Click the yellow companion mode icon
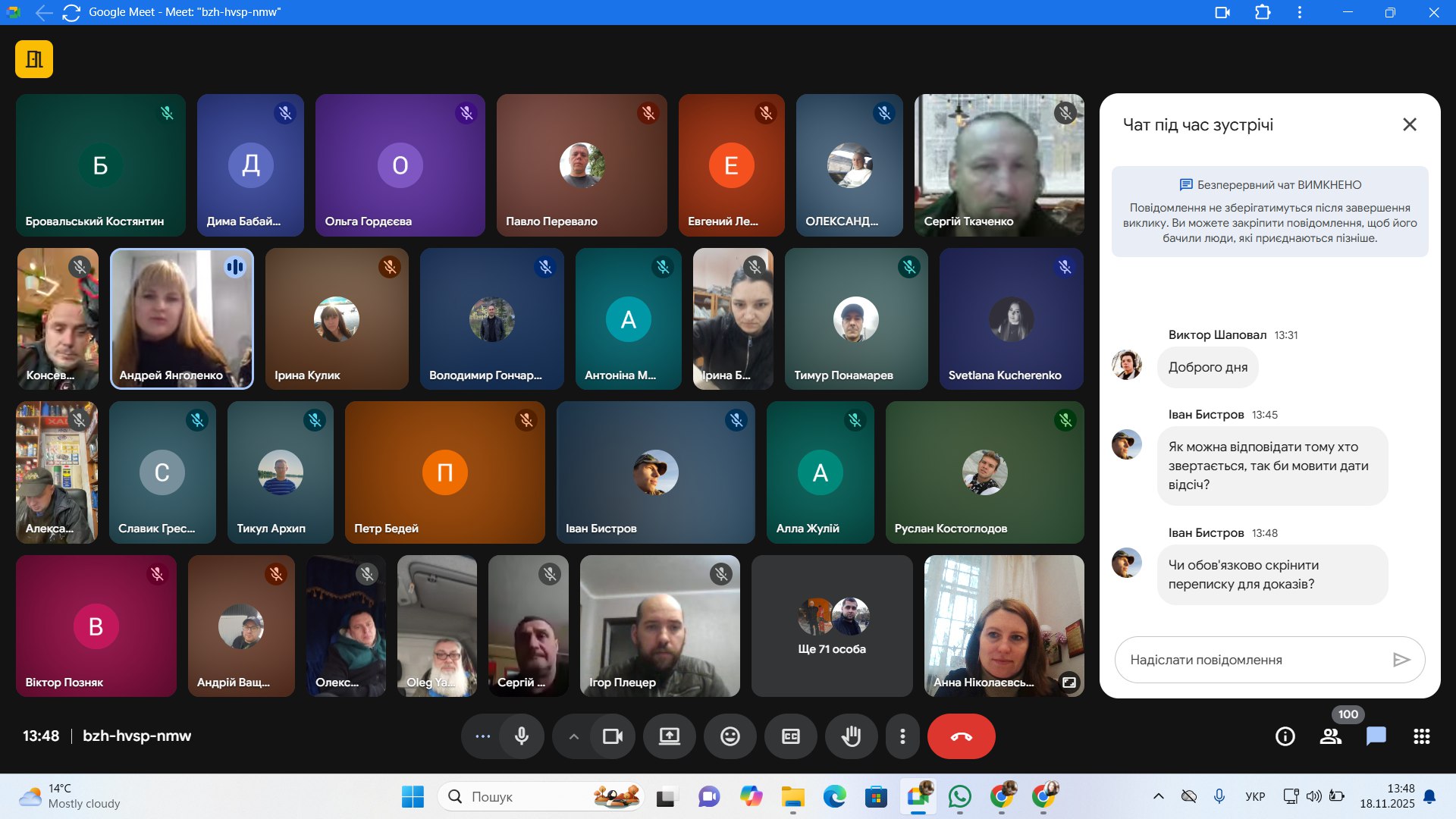Image resolution: width=1456 pixels, height=819 pixels. [34, 59]
